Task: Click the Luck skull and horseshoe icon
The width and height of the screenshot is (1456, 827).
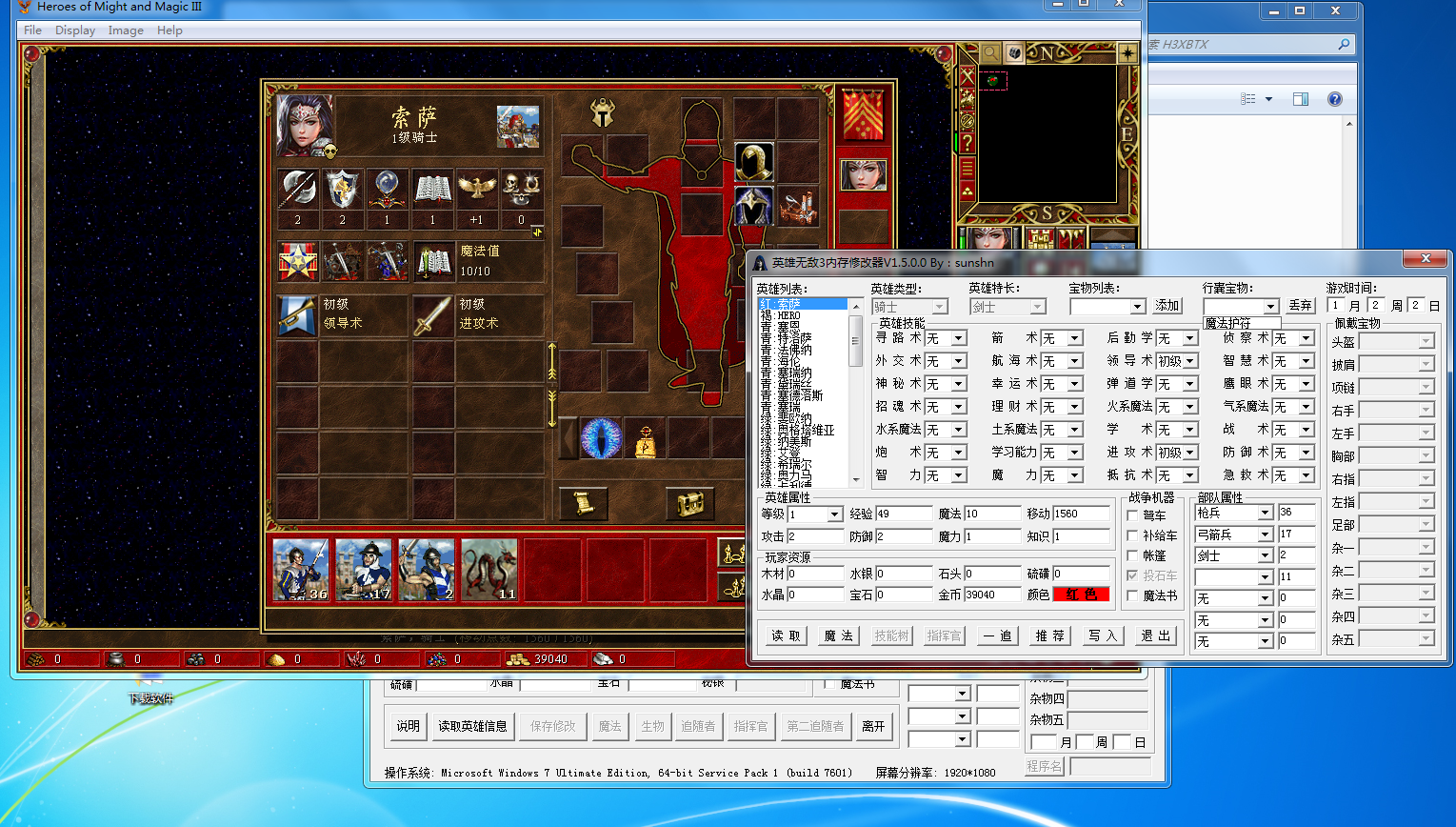Action: (x=522, y=190)
